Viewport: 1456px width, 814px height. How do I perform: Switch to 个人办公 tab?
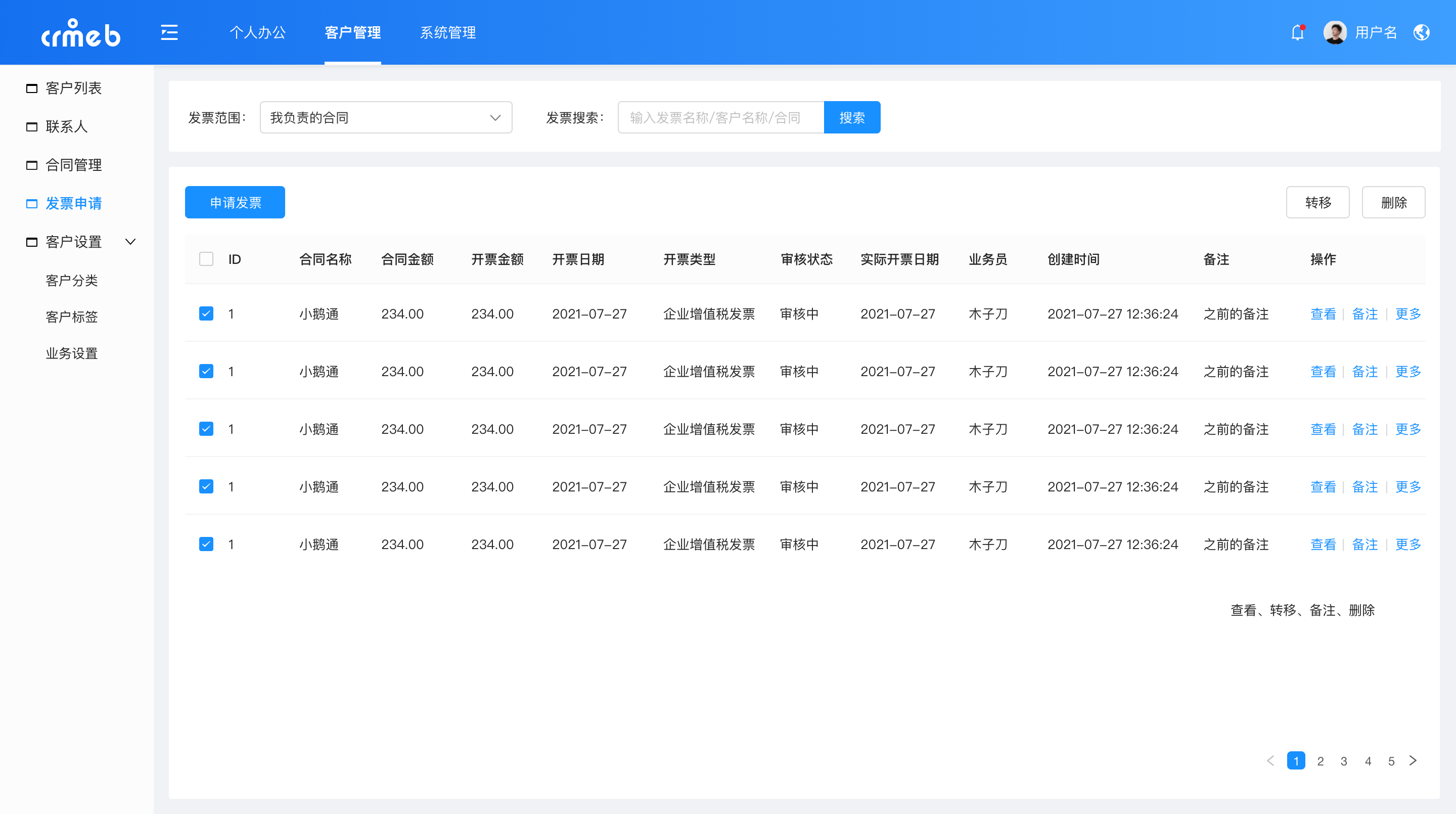click(258, 33)
